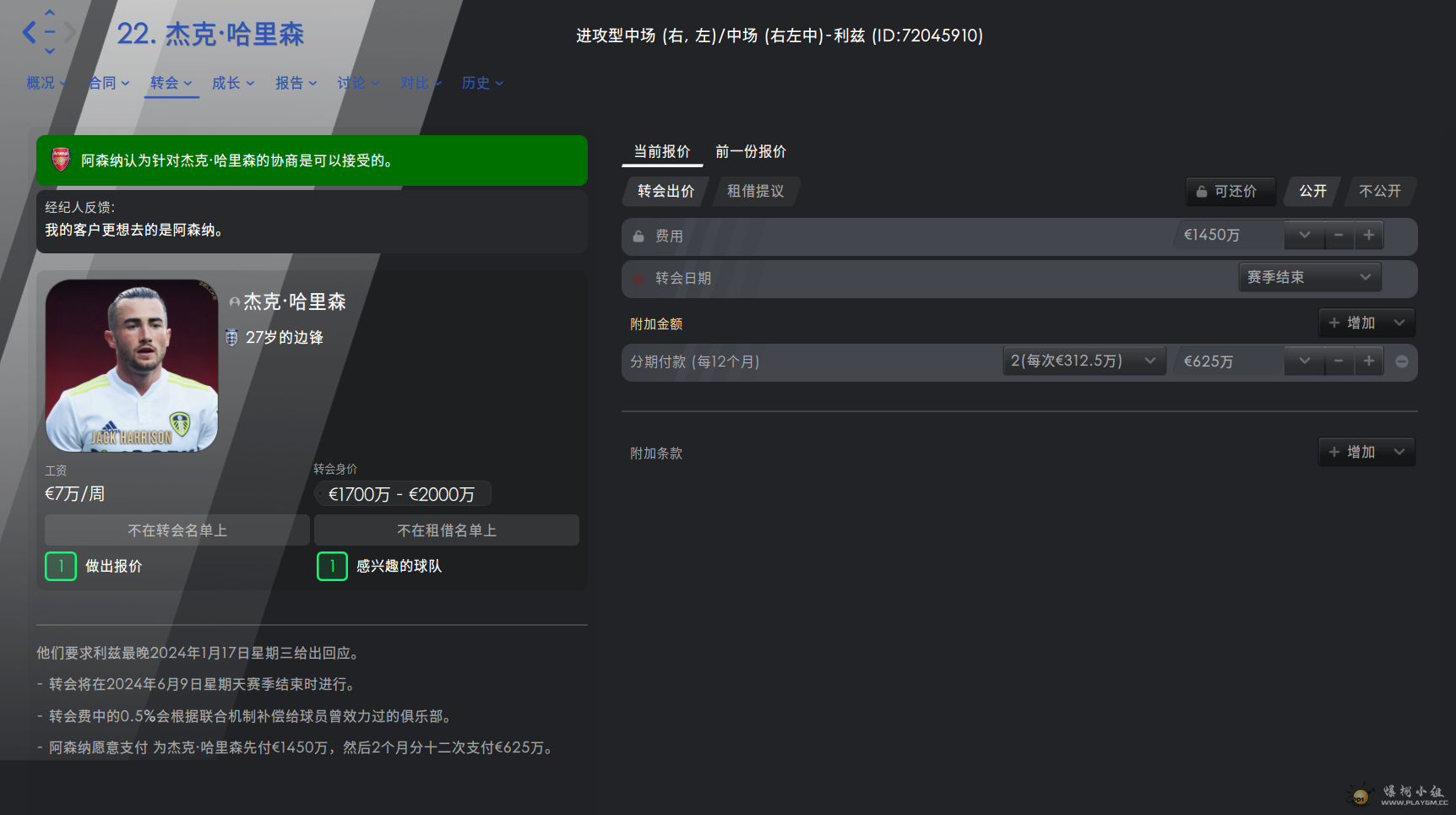Click the 不在转会名单上 button

coord(177,530)
